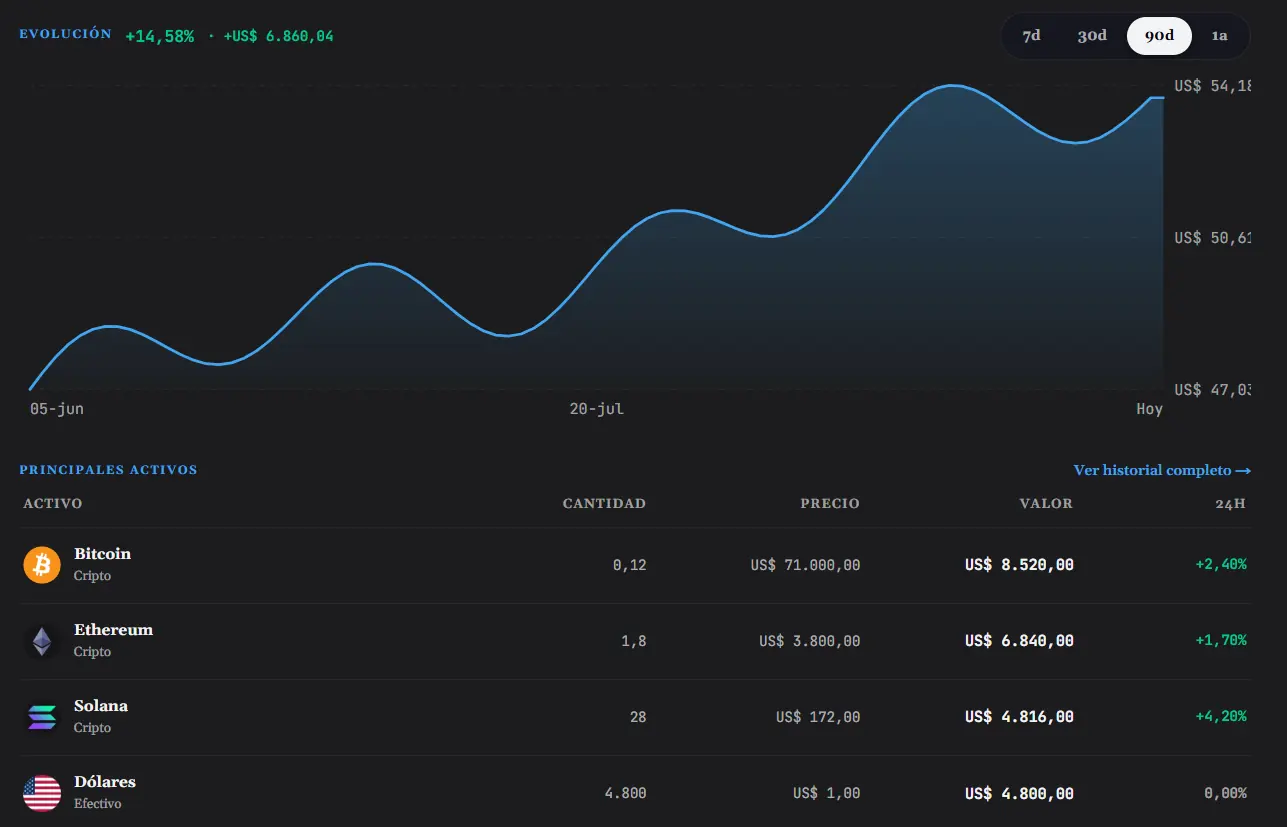
Task: Click Dólares quantity 4.800
Action: pos(626,793)
